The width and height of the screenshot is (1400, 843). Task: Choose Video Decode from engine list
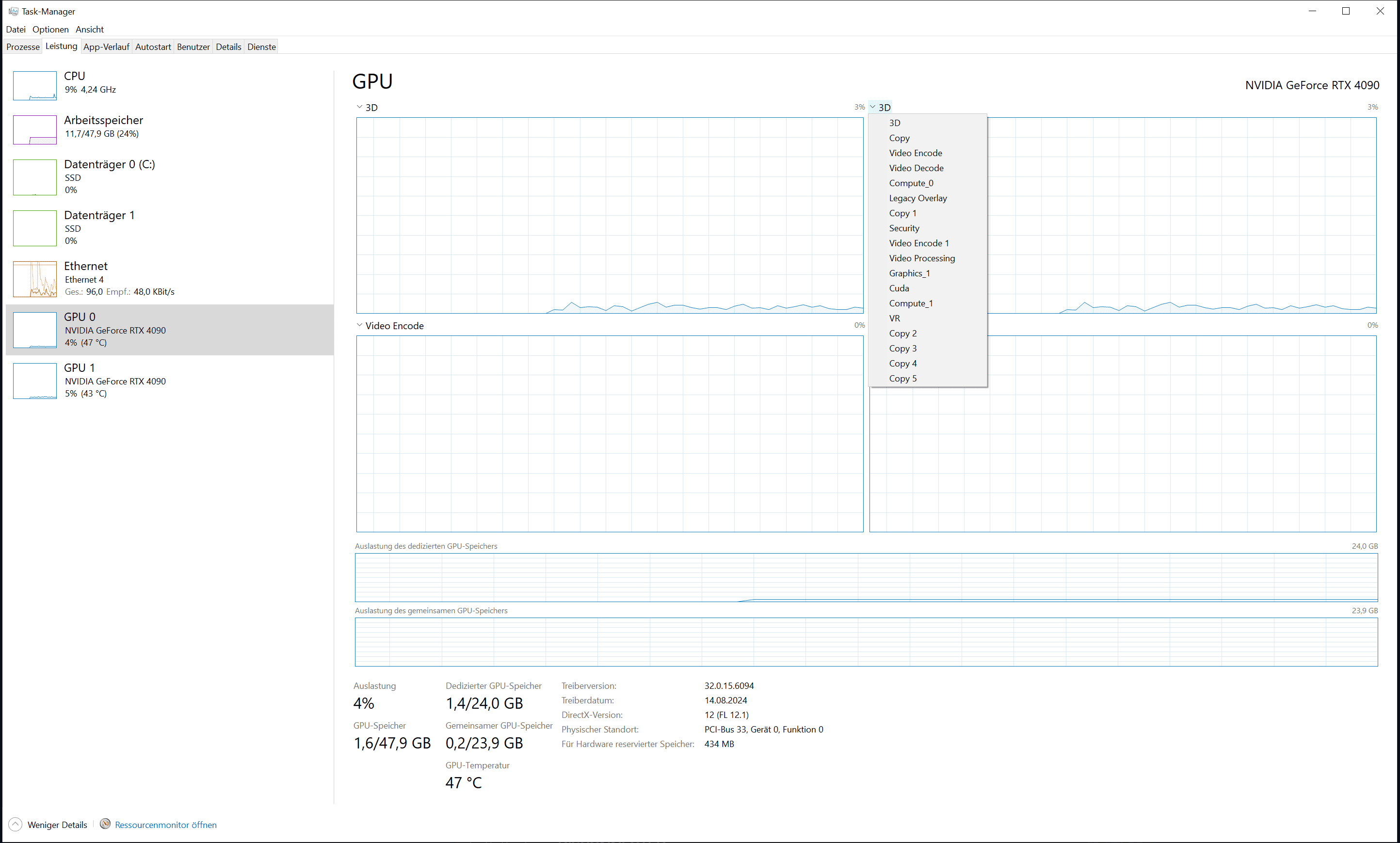tap(916, 168)
